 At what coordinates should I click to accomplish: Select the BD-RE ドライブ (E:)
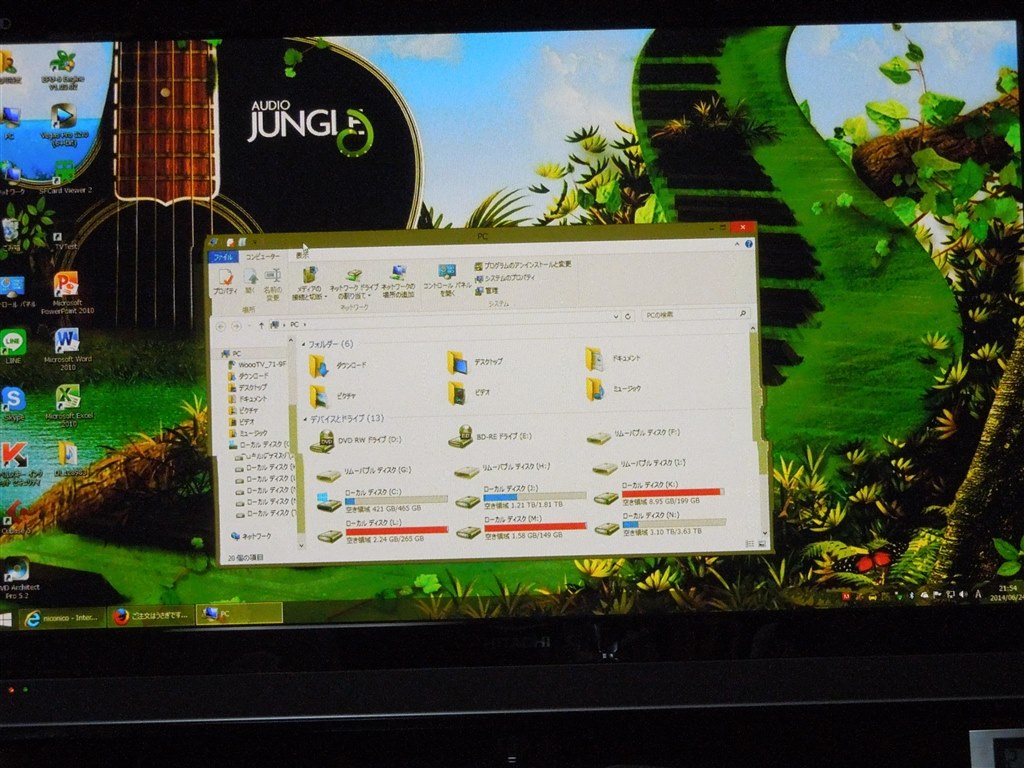[x=491, y=436]
